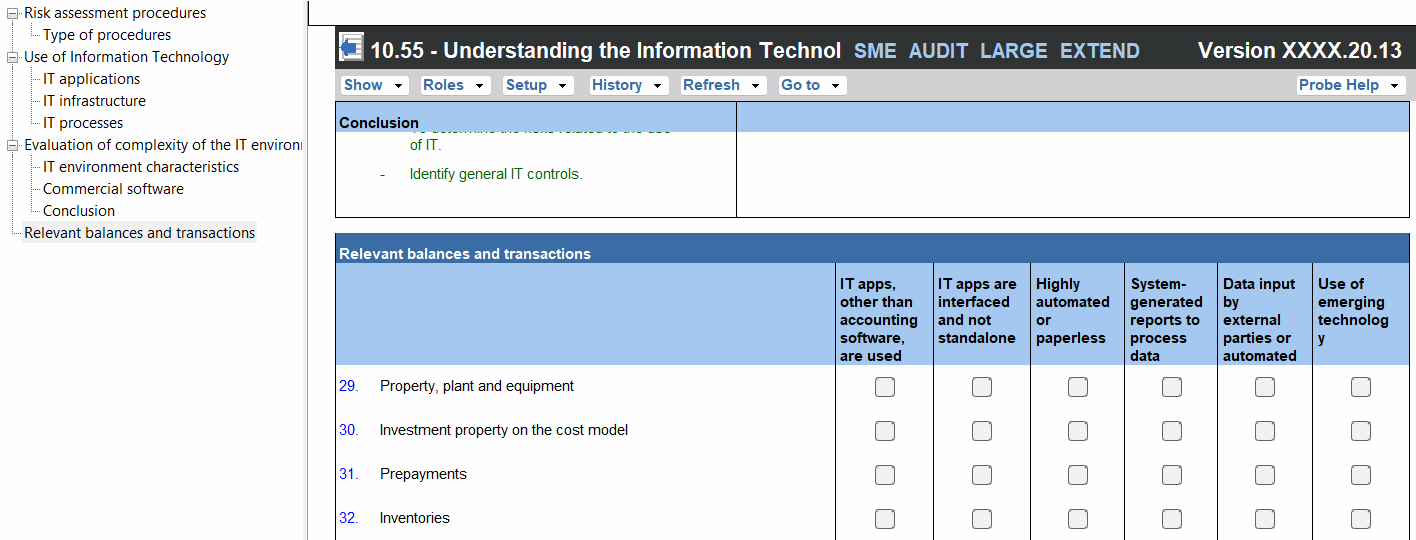This screenshot has width=1416, height=540.
Task: Collapse the Use of Information Technology node
Action: coord(13,58)
